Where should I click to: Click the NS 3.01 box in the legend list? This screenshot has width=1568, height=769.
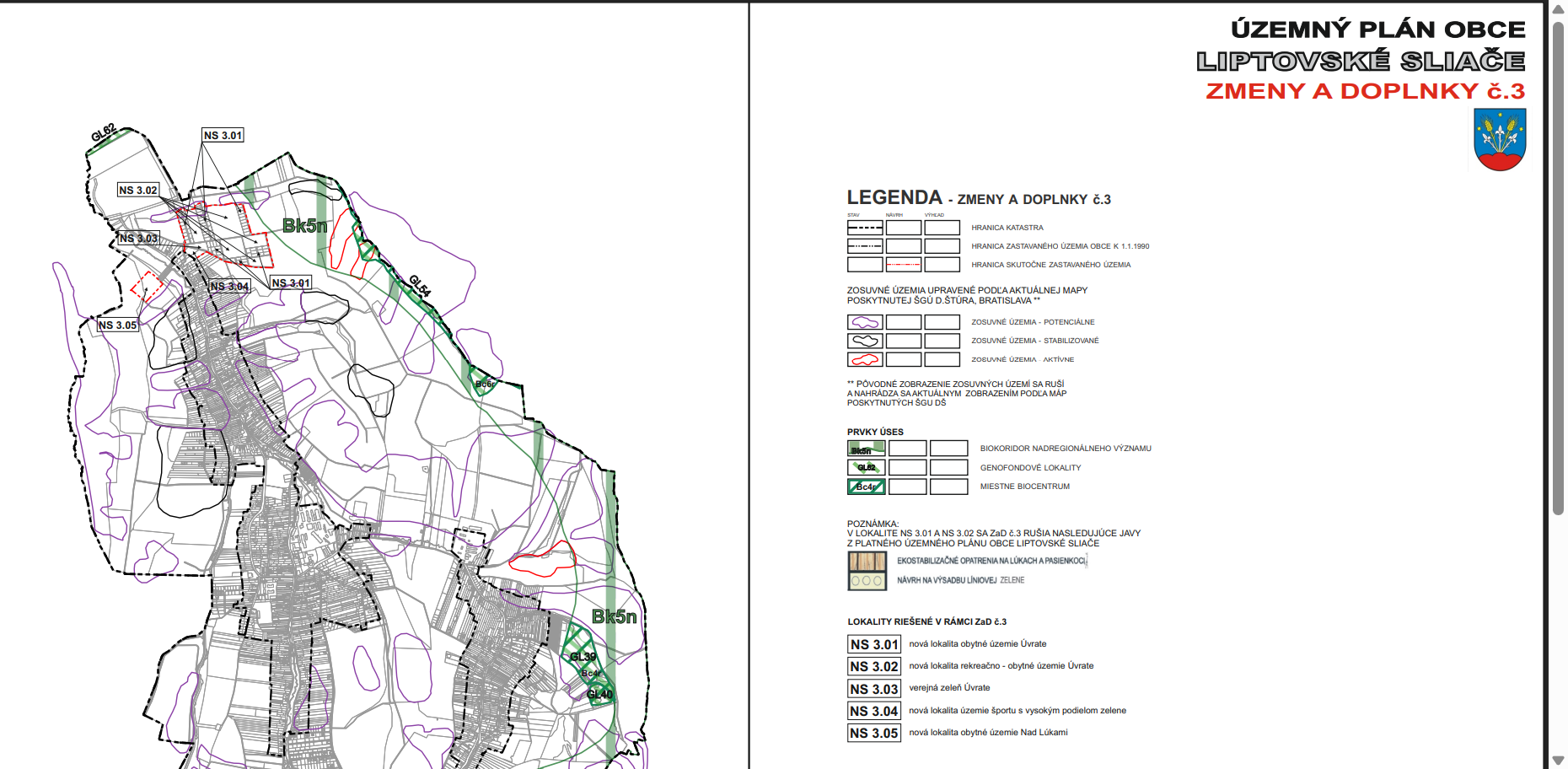[874, 645]
